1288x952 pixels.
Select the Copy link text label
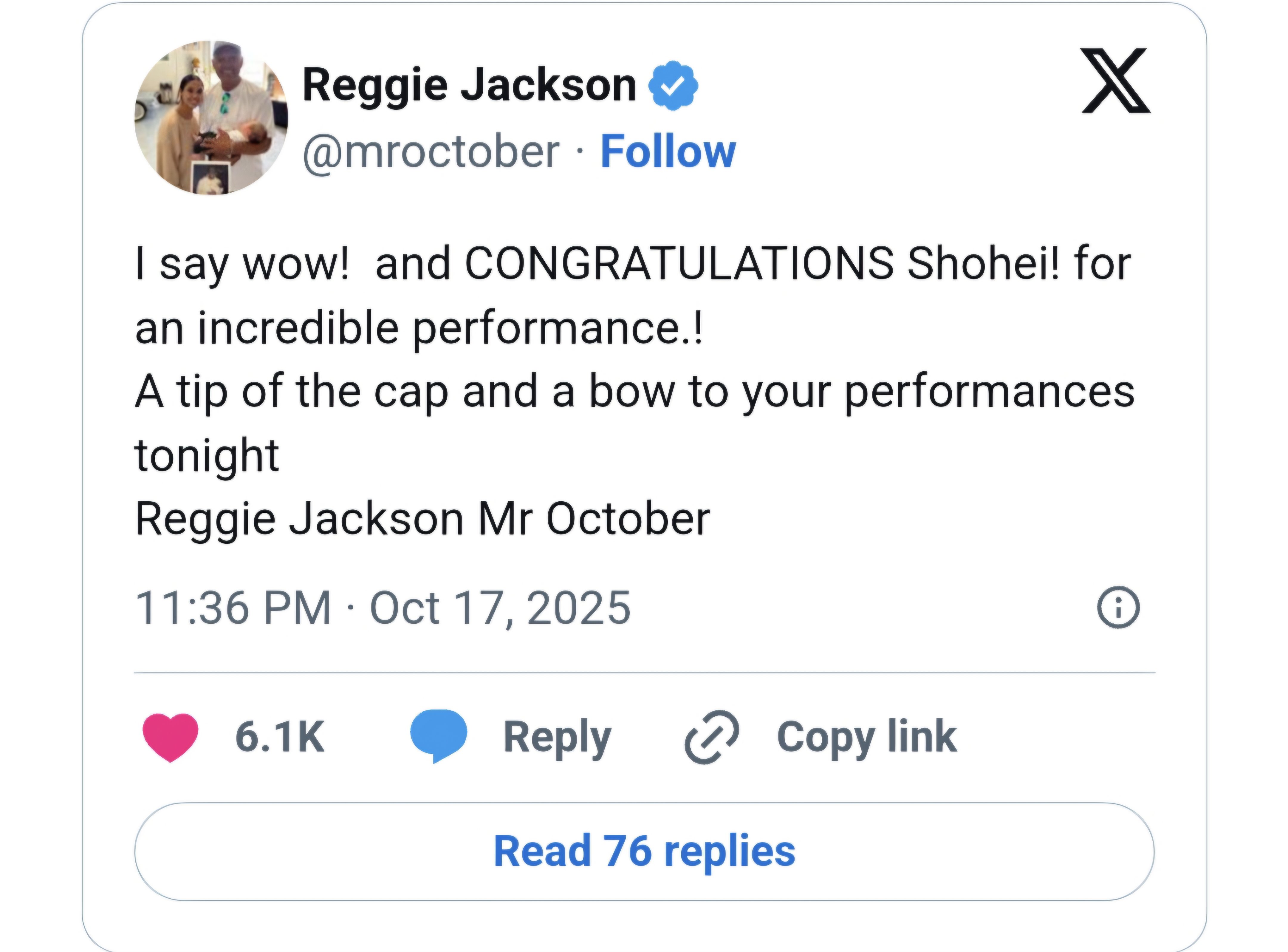tap(867, 738)
